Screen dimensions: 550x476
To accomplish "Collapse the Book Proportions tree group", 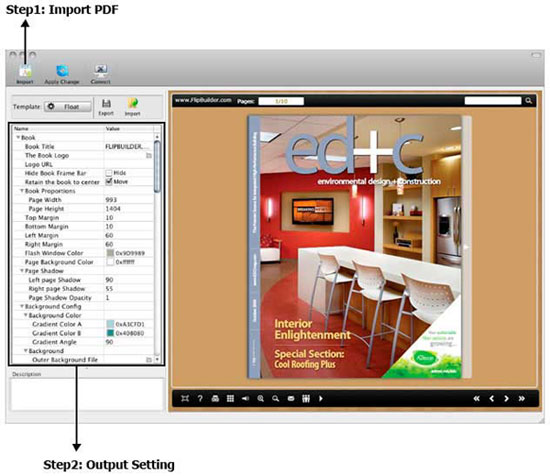I will pos(22,191).
